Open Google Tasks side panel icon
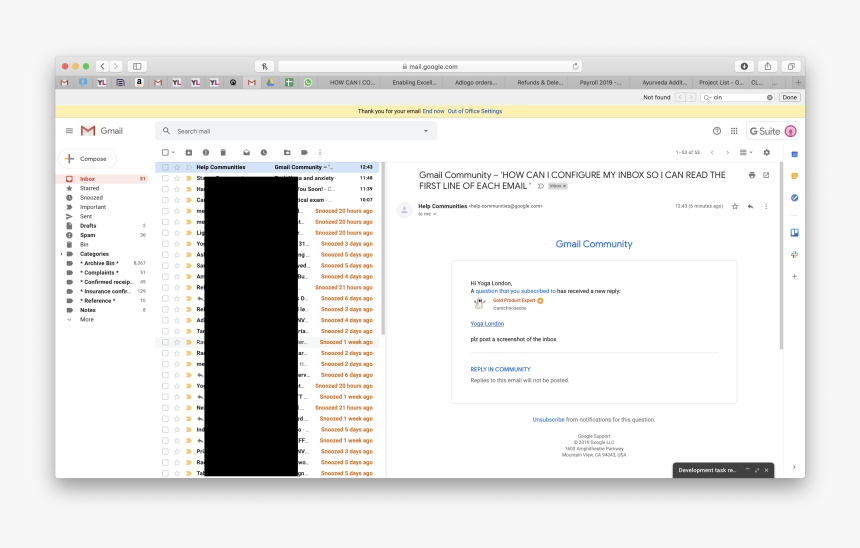Viewport: 860px width, 548px height. point(794,197)
